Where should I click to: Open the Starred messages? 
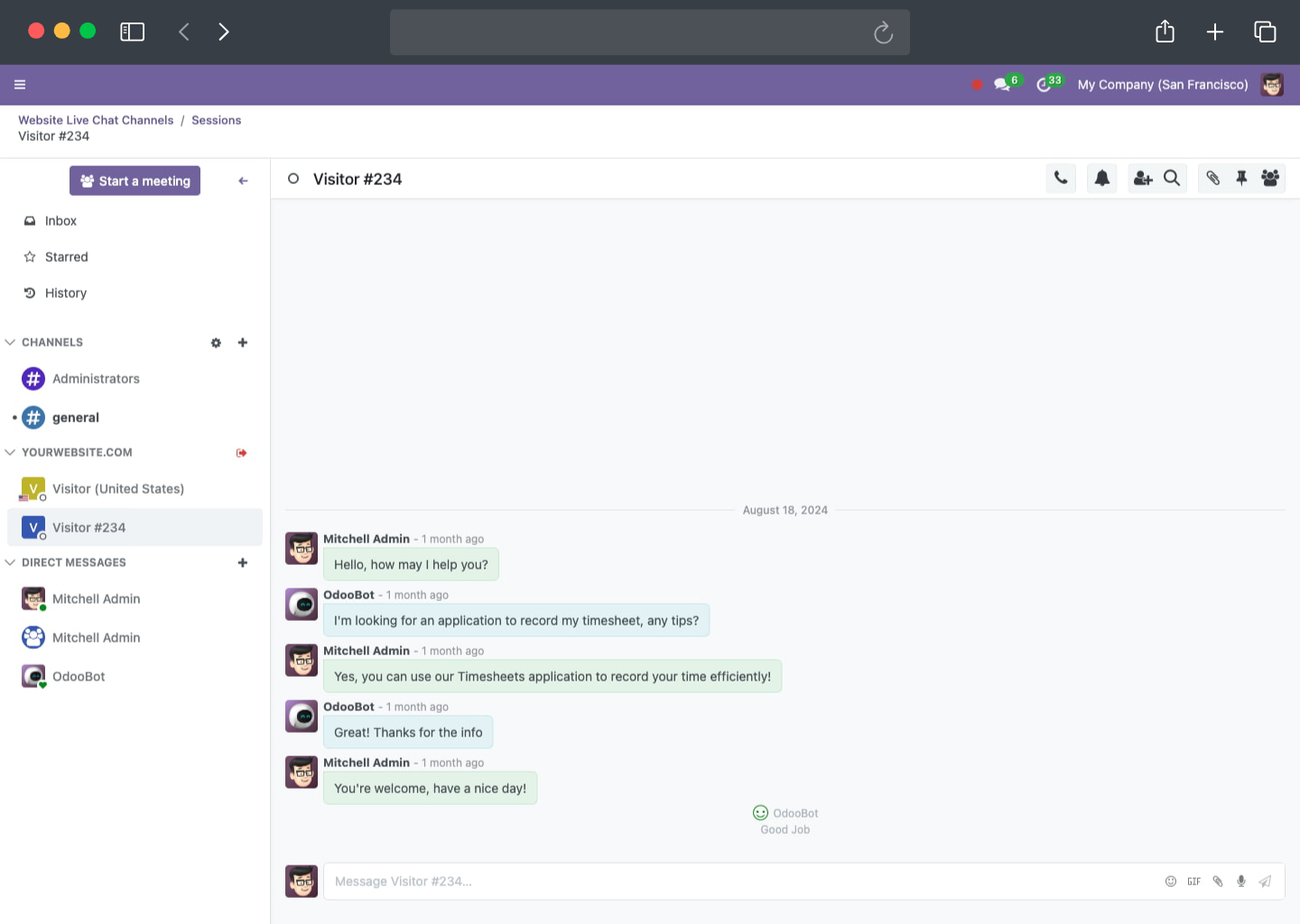coord(66,257)
